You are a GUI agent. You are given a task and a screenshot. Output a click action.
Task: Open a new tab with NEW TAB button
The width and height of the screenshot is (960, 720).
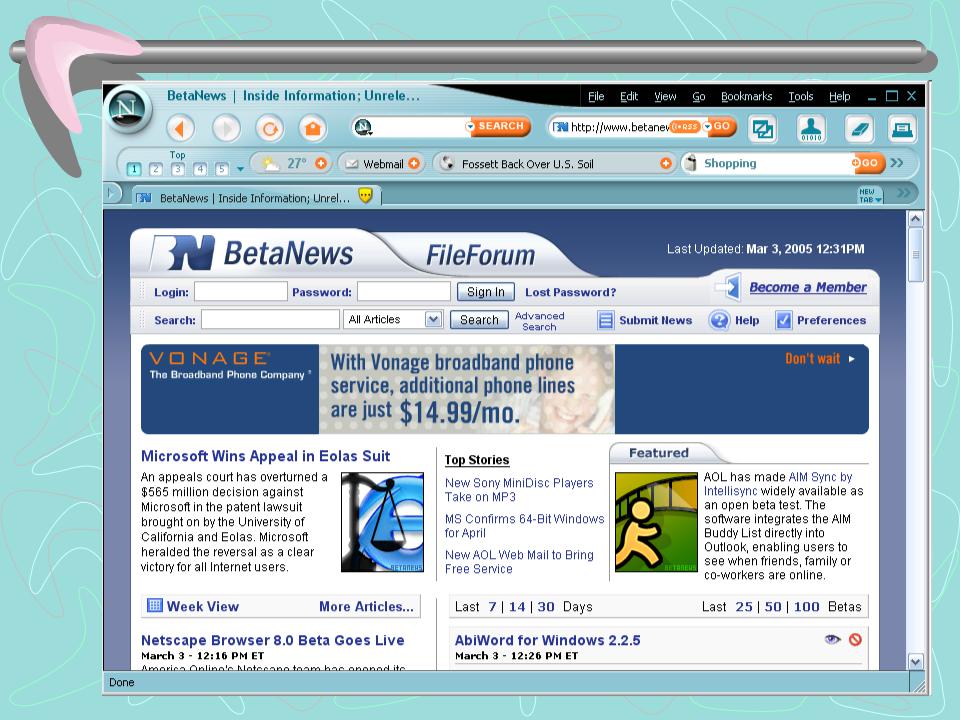tap(869, 195)
